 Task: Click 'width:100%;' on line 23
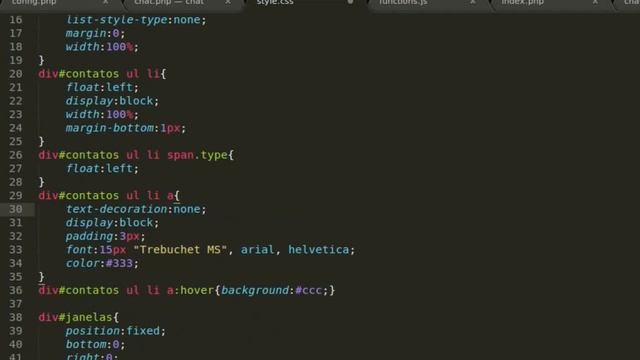(102, 114)
